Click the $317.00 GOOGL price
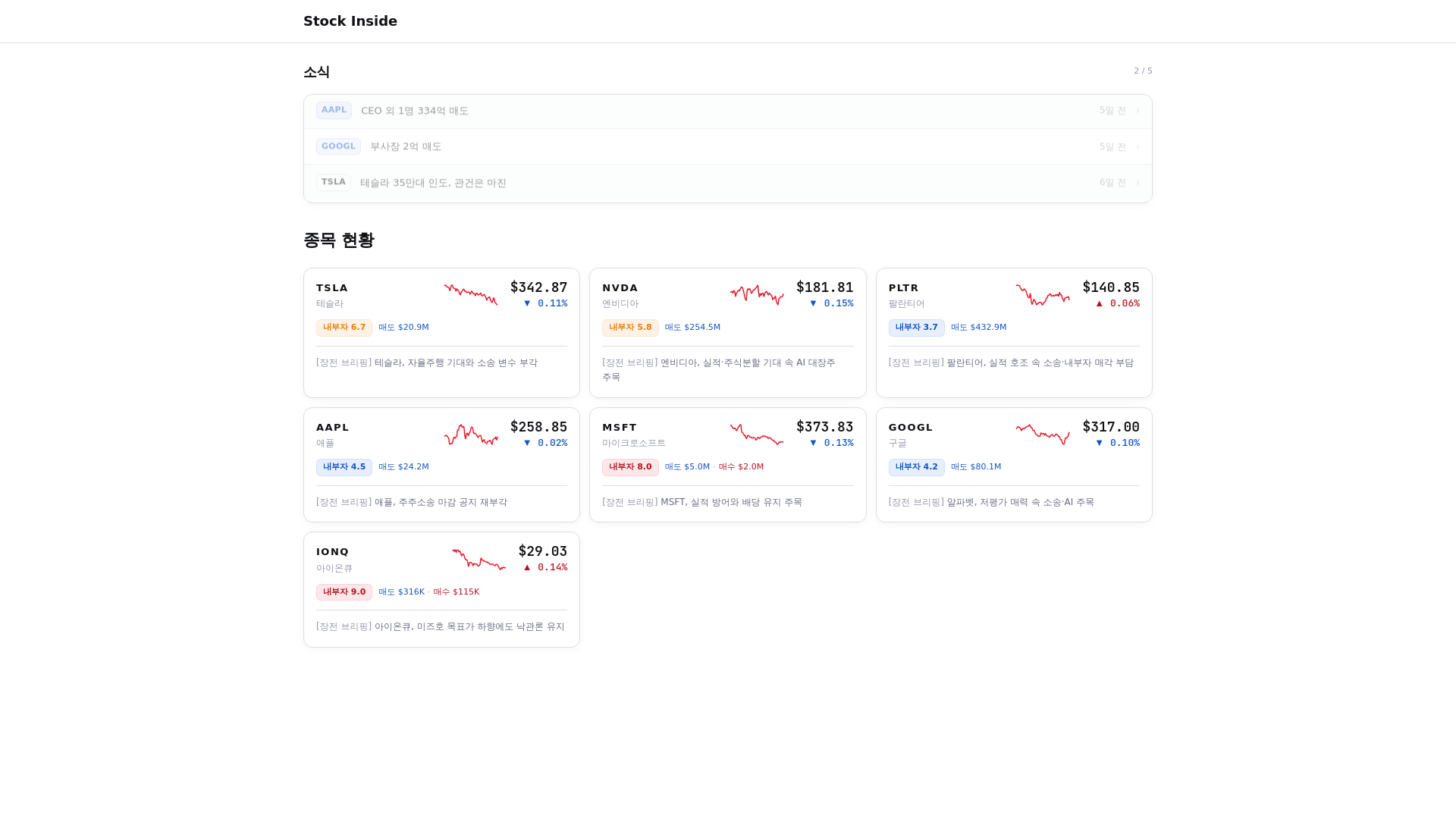This screenshot has height=819, width=1456. (1111, 427)
